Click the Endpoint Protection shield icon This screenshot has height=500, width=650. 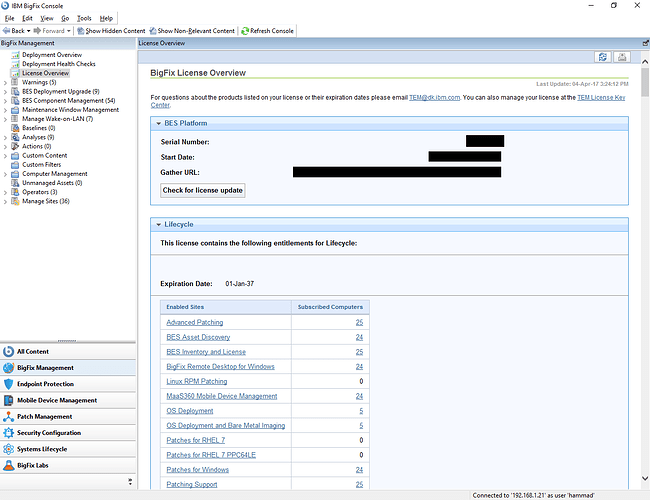[x=8, y=384]
